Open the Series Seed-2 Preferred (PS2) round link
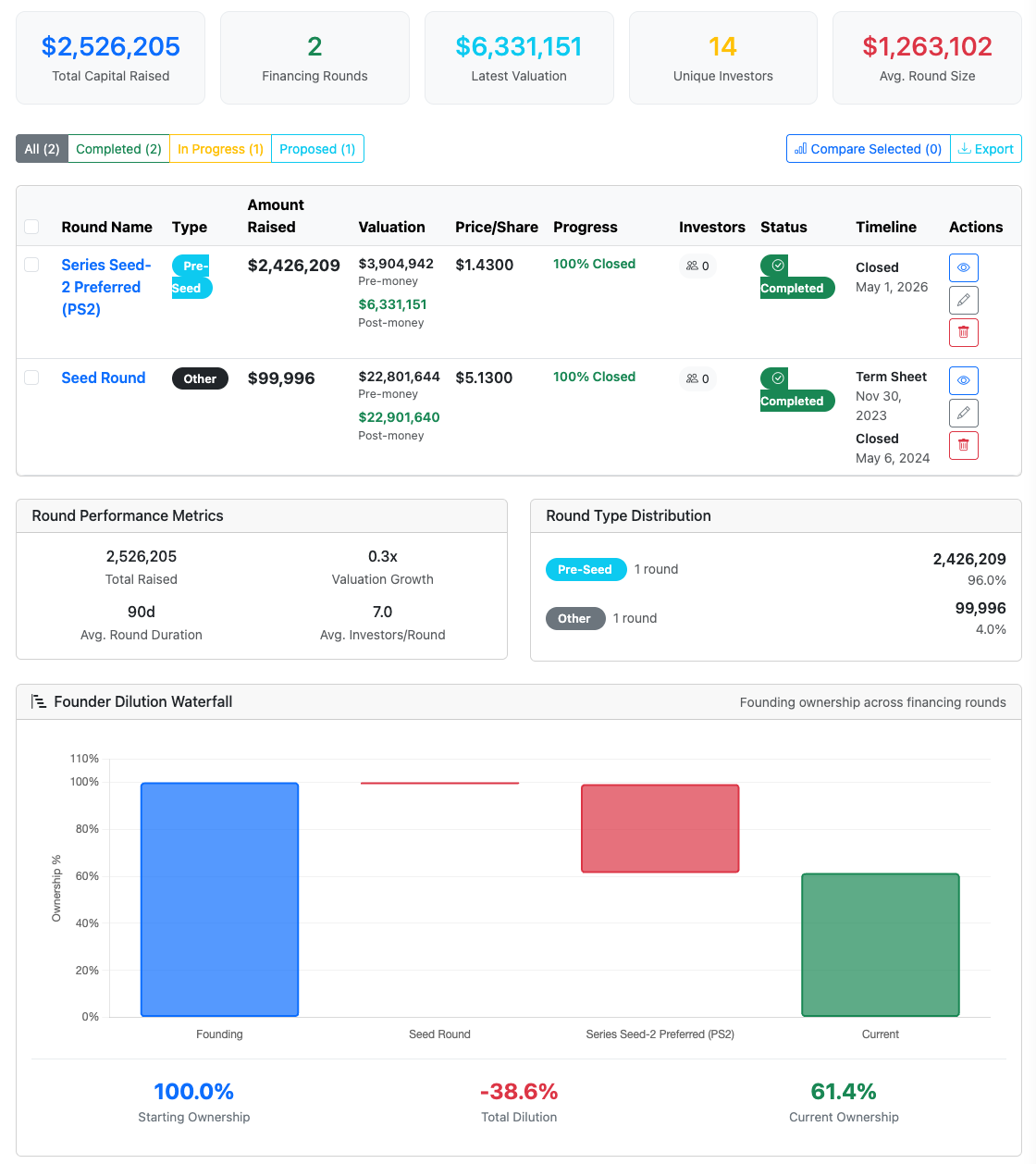The width and height of the screenshot is (1036, 1164). (x=105, y=287)
